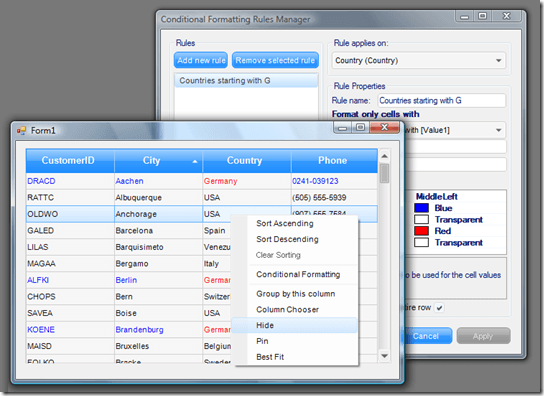
Task: Click the Blue color swatch
Action: pos(421,208)
